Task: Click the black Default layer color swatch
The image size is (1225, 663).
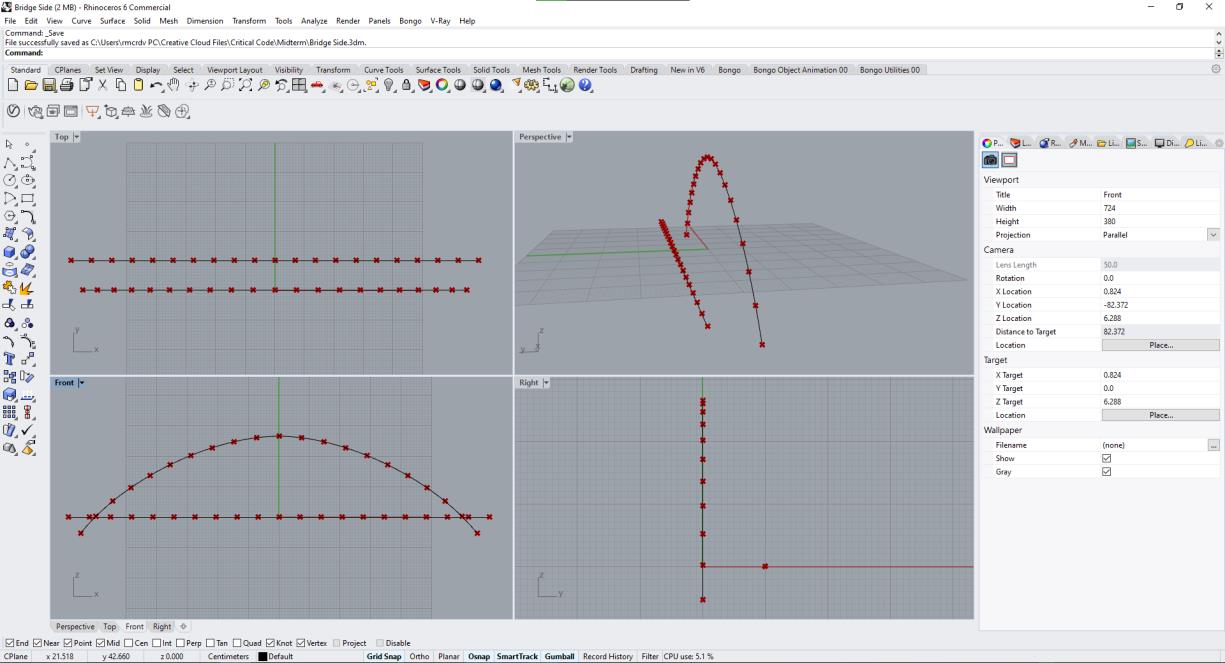Action: point(263,657)
